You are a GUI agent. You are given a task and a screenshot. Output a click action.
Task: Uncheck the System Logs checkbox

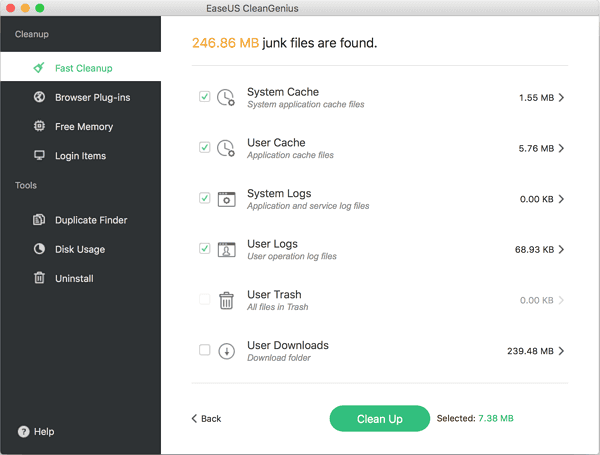pyautogui.click(x=205, y=198)
